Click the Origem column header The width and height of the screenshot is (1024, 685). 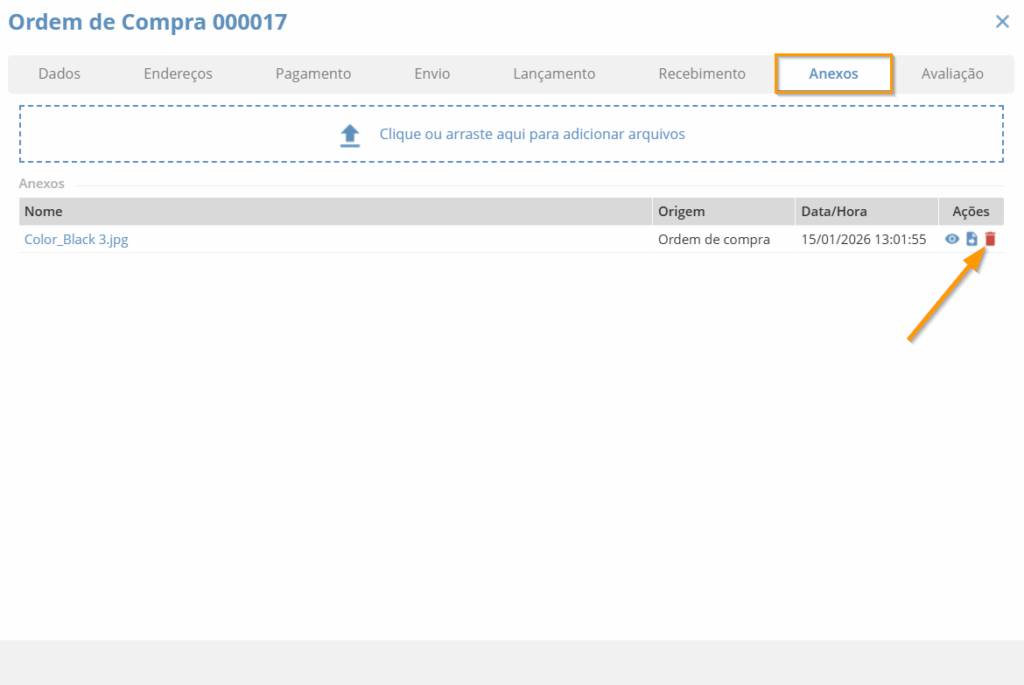[681, 211]
